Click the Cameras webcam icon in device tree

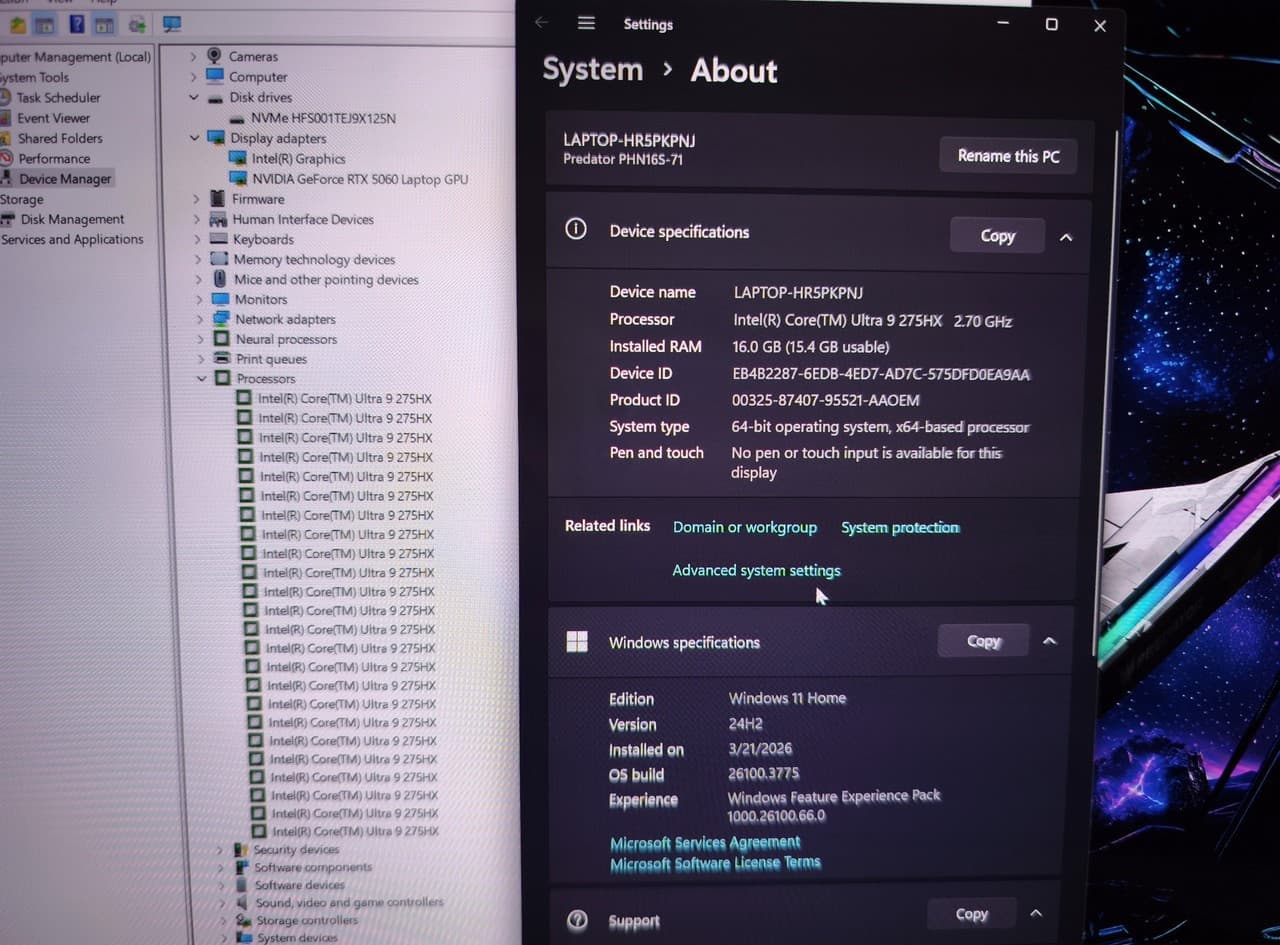(x=215, y=56)
